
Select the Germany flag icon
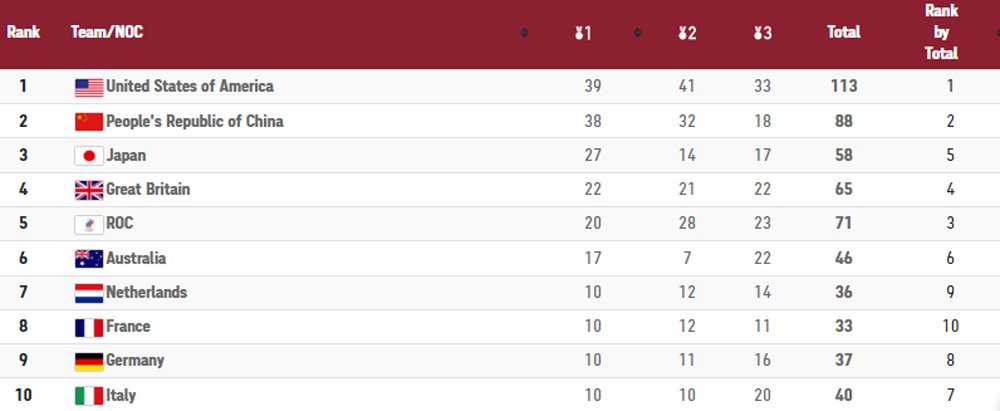click(89, 361)
